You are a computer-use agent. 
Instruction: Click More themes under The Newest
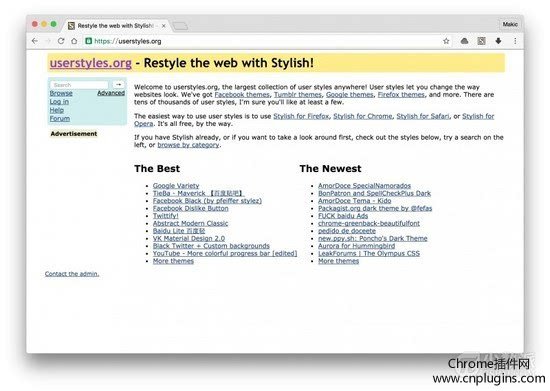[x=338, y=261]
